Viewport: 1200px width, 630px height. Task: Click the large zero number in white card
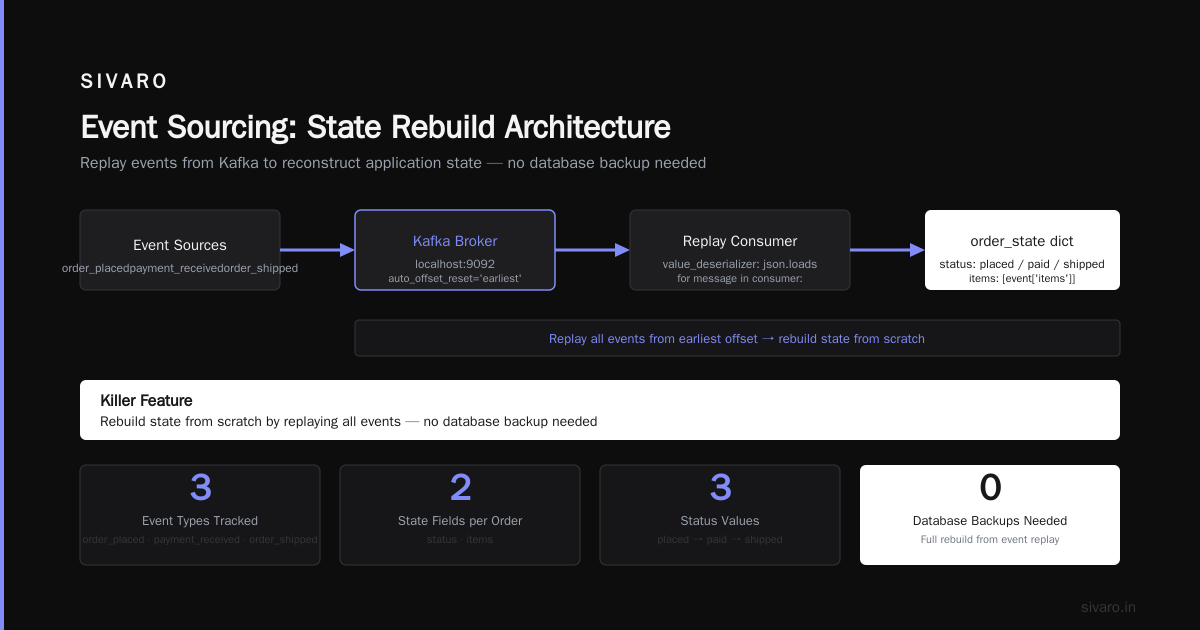tap(990, 487)
